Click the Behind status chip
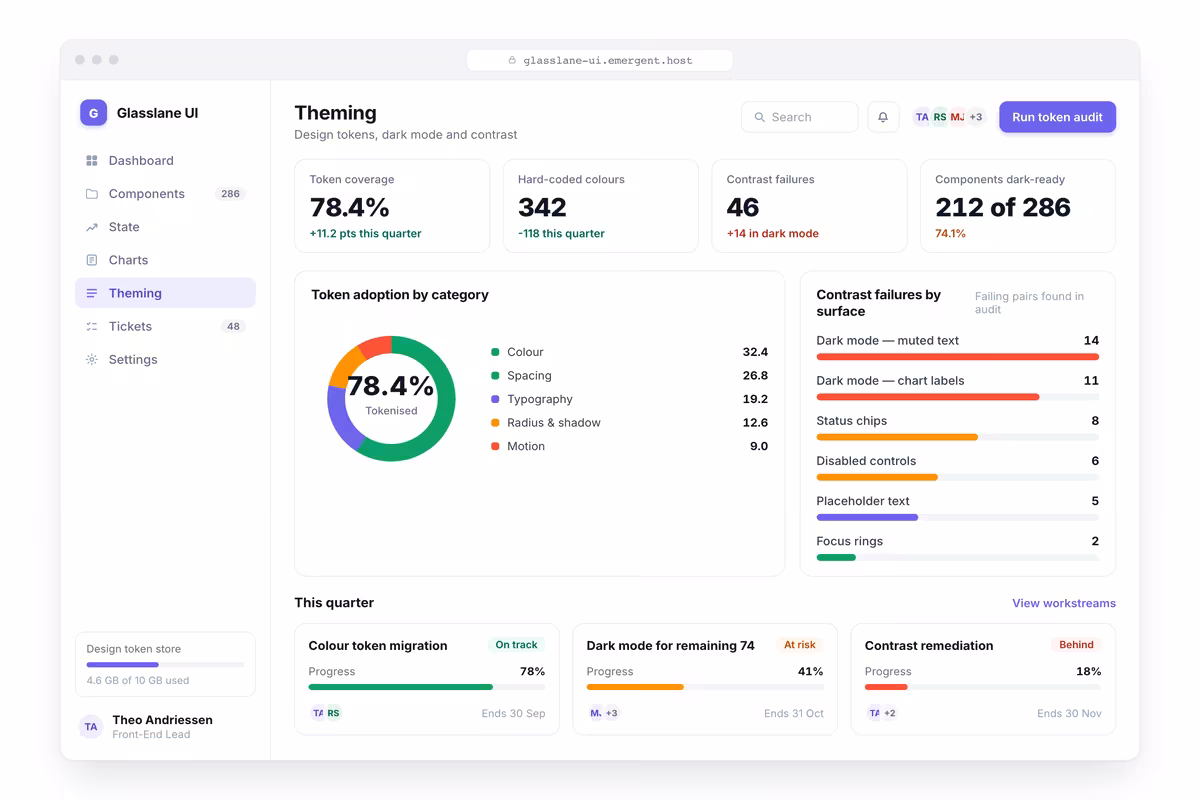 pos(1076,645)
